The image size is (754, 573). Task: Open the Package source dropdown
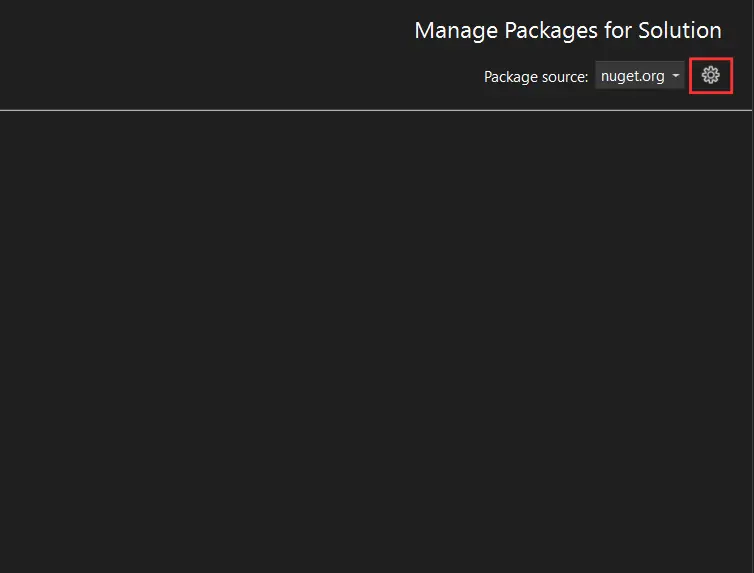[640, 76]
